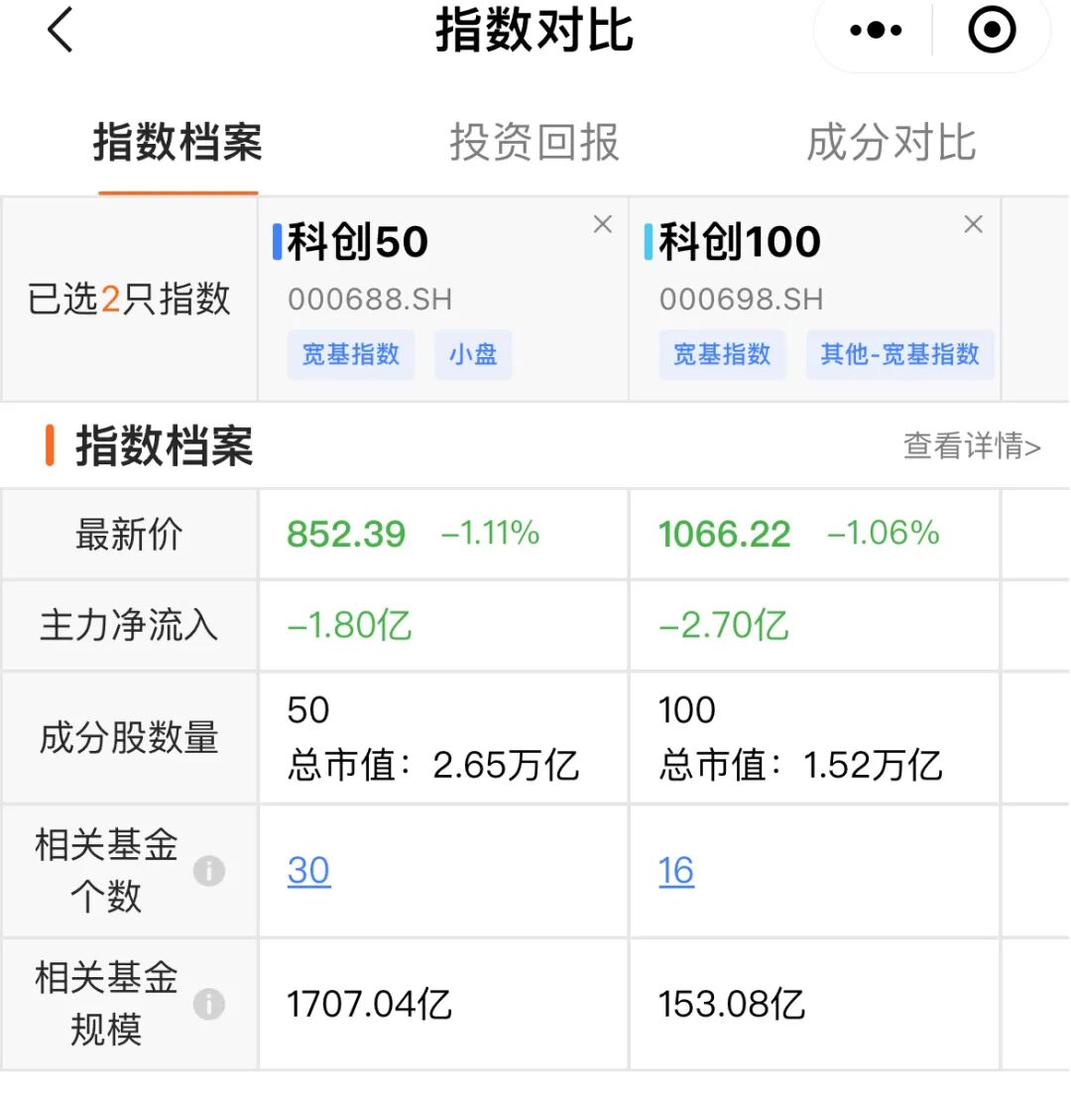Show info for 相关基金个数
The height and width of the screenshot is (1120, 1071).
coord(209,871)
